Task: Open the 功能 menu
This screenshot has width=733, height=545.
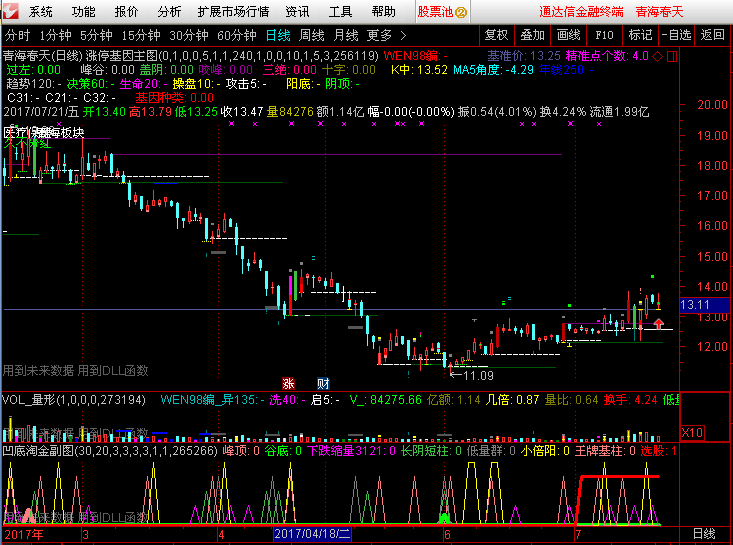Action: [x=84, y=12]
